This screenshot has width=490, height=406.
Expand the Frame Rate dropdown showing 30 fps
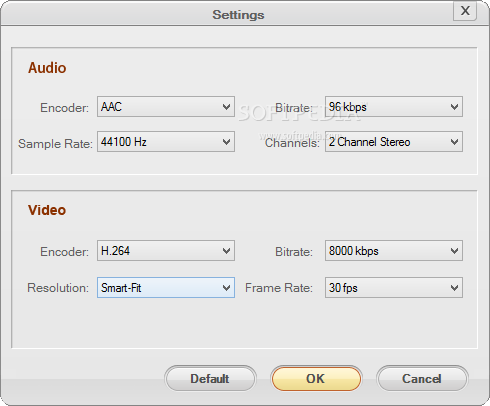point(394,288)
